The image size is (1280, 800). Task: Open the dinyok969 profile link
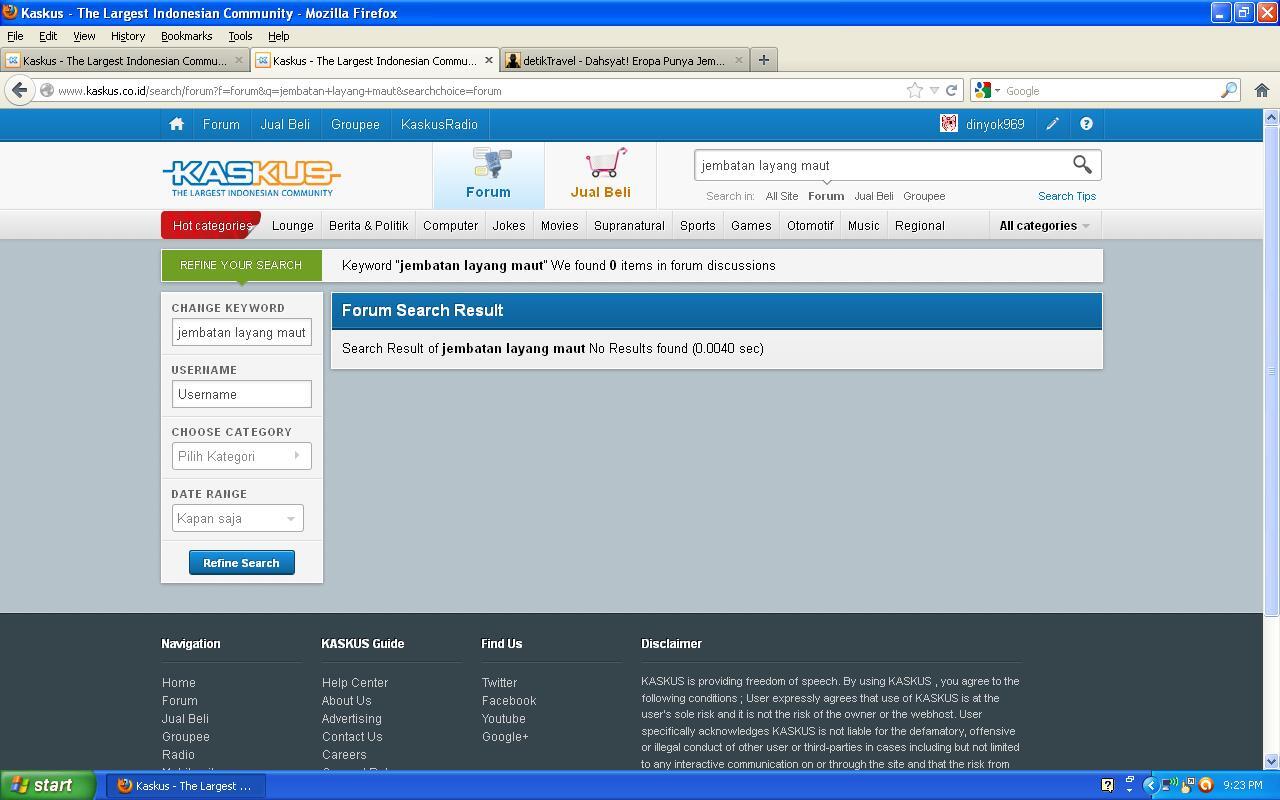click(995, 124)
